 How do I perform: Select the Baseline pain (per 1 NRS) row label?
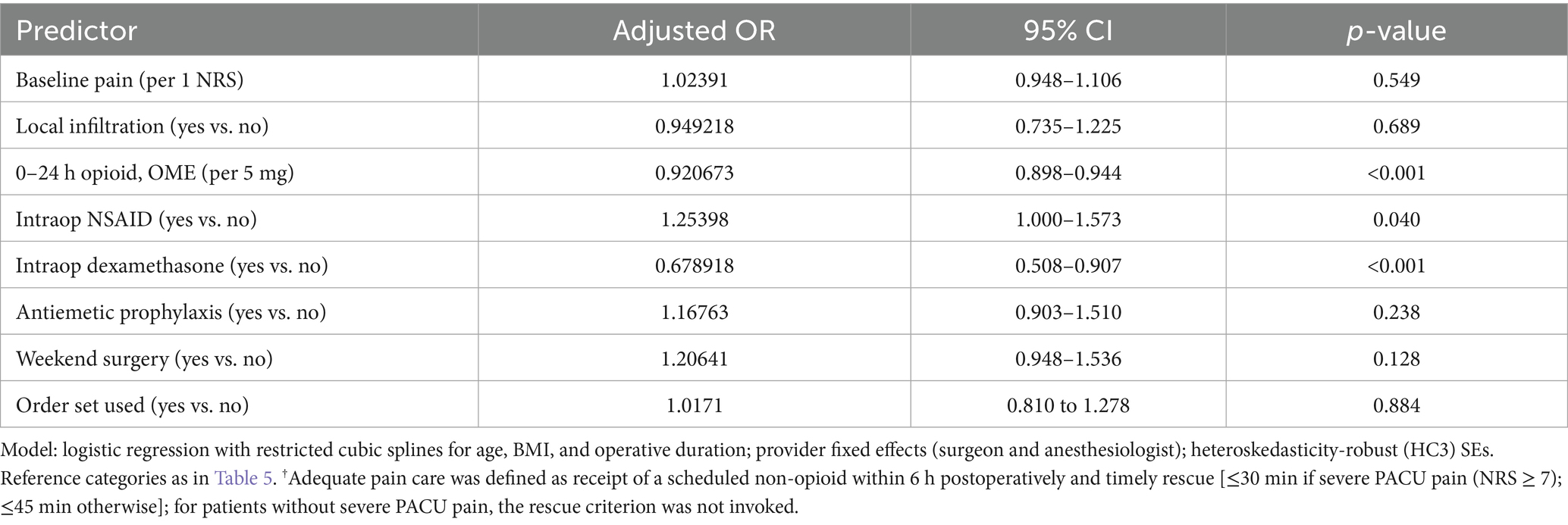point(130,80)
